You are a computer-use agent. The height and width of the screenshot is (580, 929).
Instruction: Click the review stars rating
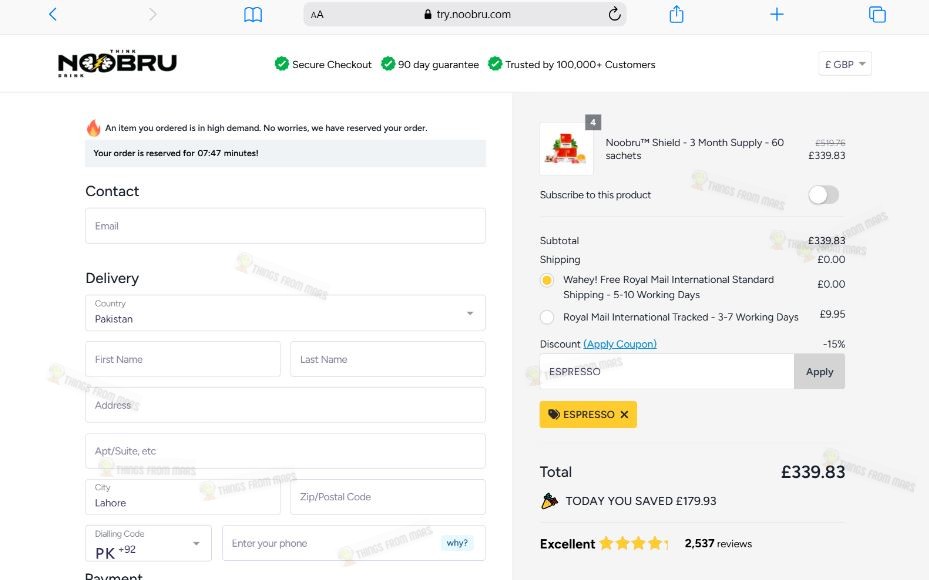(633, 543)
